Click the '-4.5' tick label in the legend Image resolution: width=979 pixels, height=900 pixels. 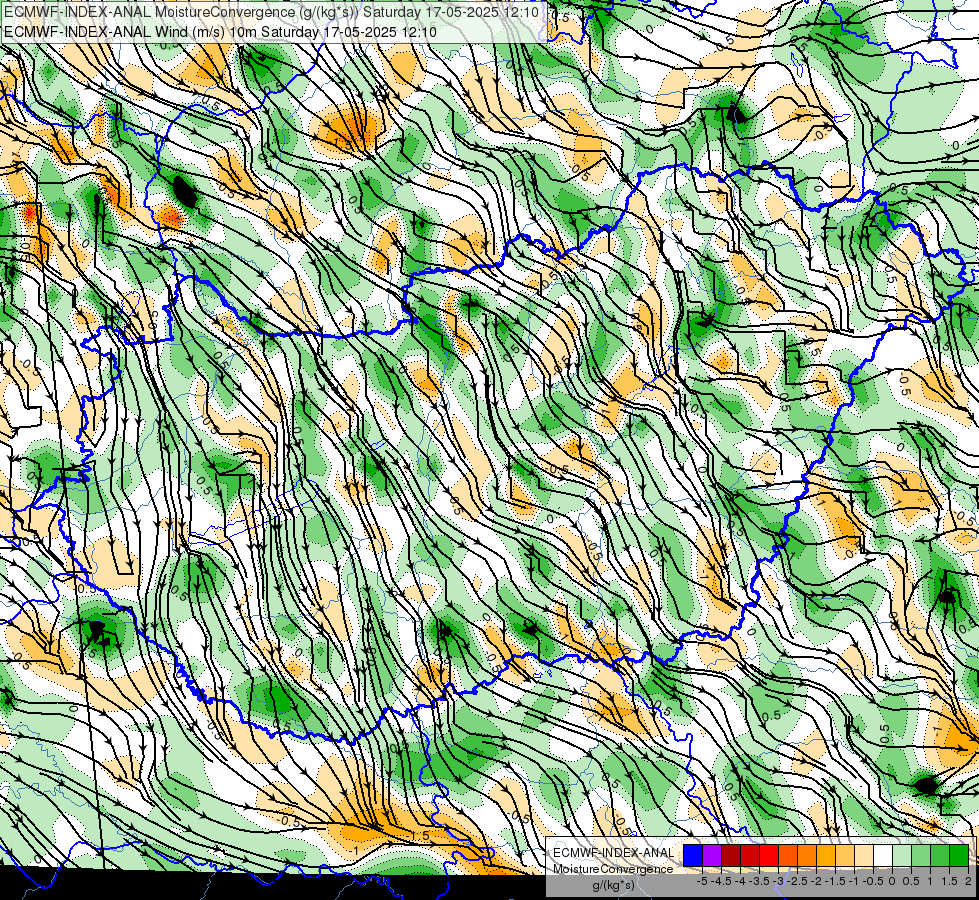click(721, 881)
